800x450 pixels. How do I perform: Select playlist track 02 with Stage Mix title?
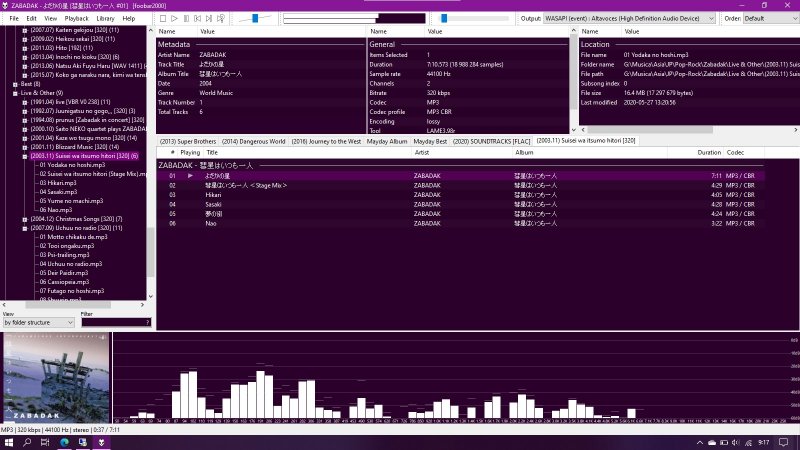point(460,186)
